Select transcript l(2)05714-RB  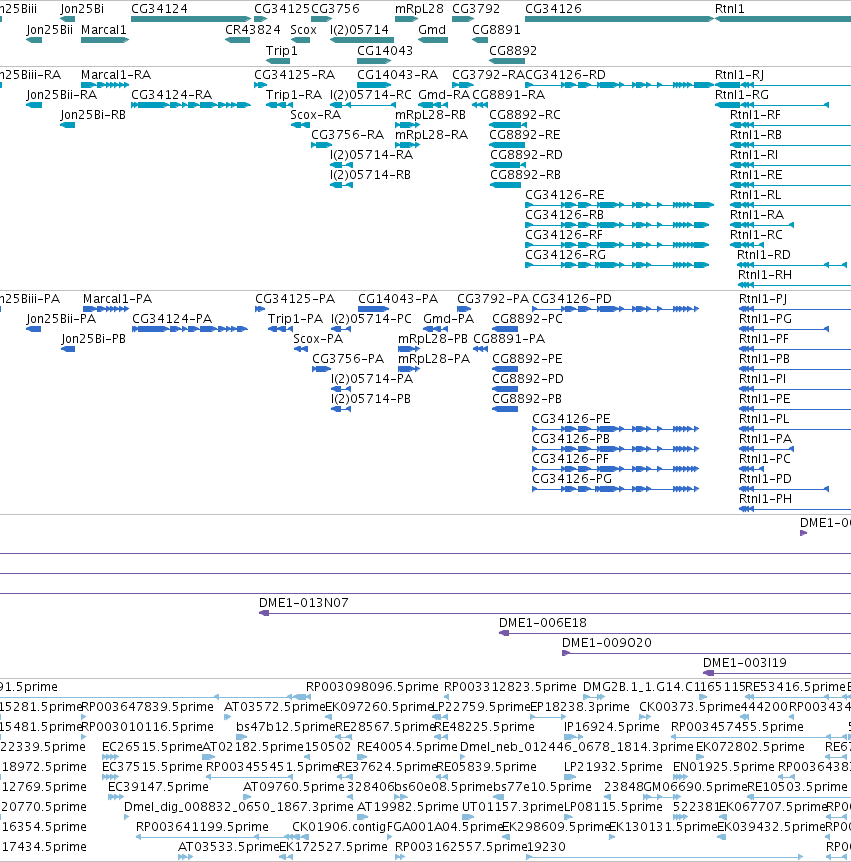click(370, 175)
